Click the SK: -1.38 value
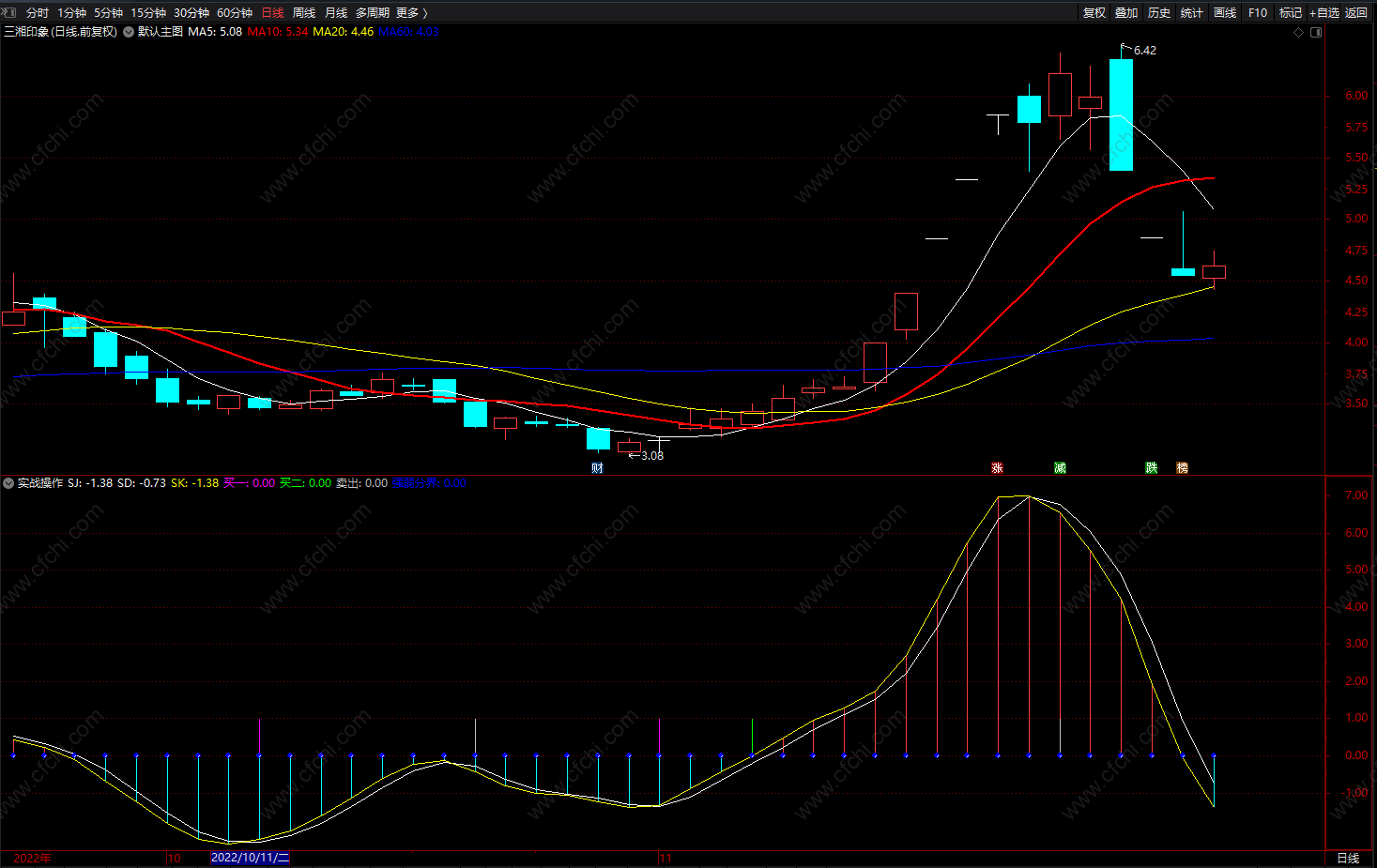 [x=194, y=483]
